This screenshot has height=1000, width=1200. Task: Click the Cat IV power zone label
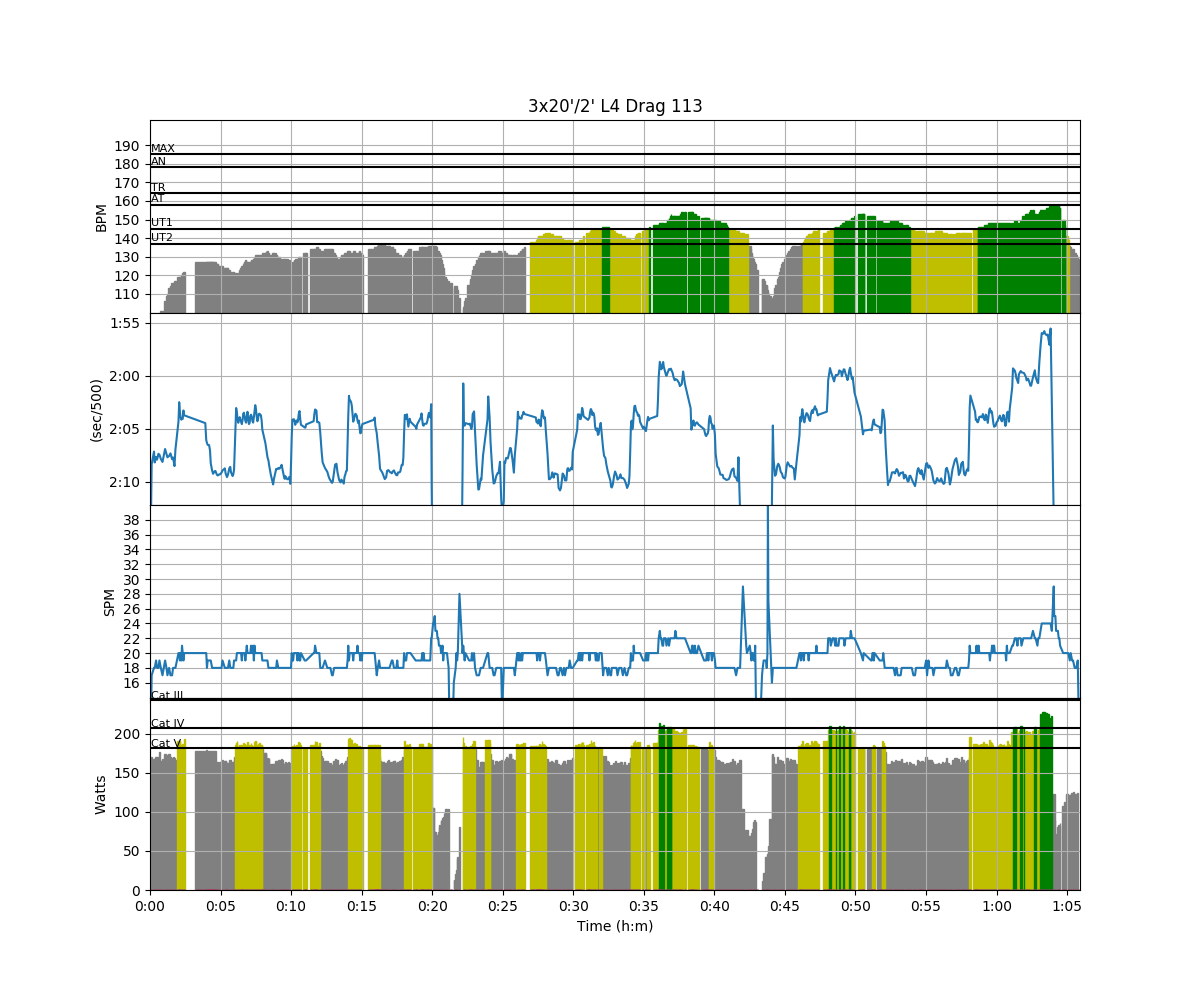pos(167,724)
